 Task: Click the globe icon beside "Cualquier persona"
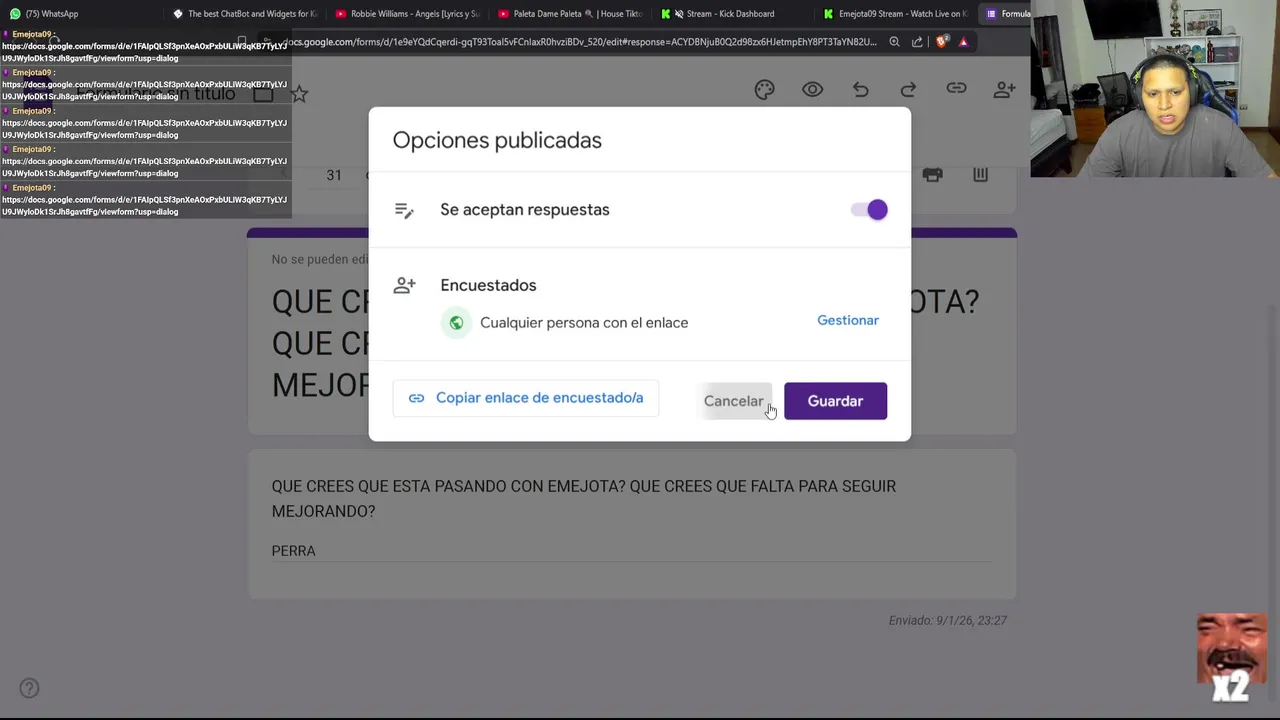point(456,323)
